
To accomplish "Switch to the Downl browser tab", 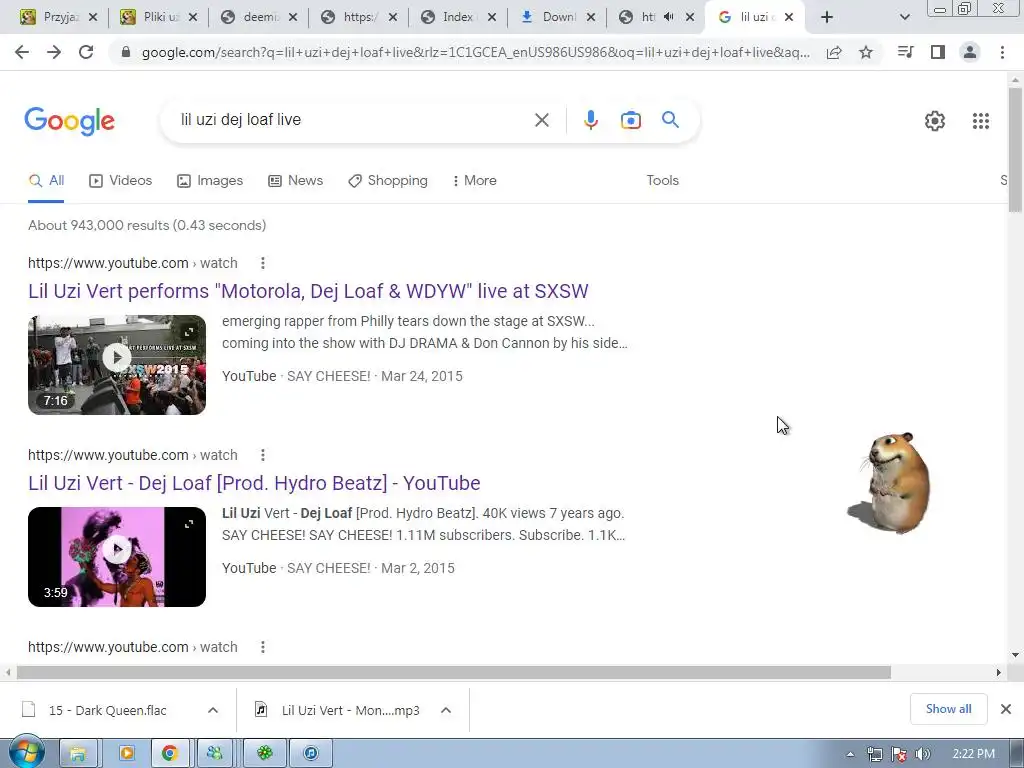I will (556, 17).
